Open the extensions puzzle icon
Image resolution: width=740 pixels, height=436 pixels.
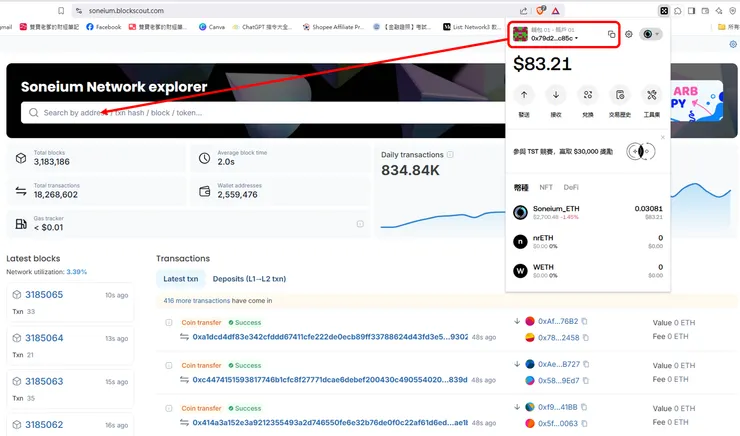678,10
